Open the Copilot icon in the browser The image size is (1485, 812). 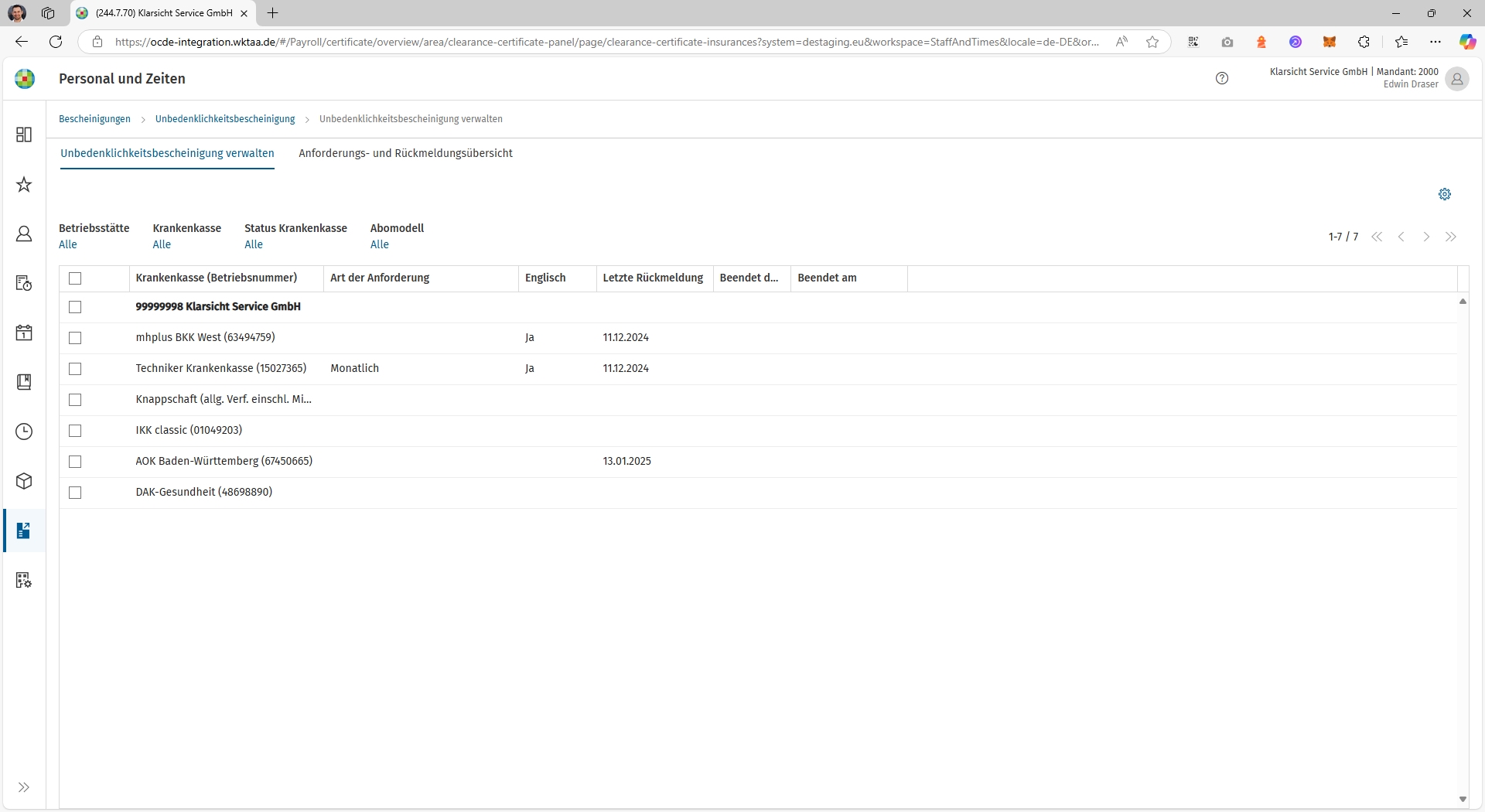pyautogui.click(x=1467, y=42)
